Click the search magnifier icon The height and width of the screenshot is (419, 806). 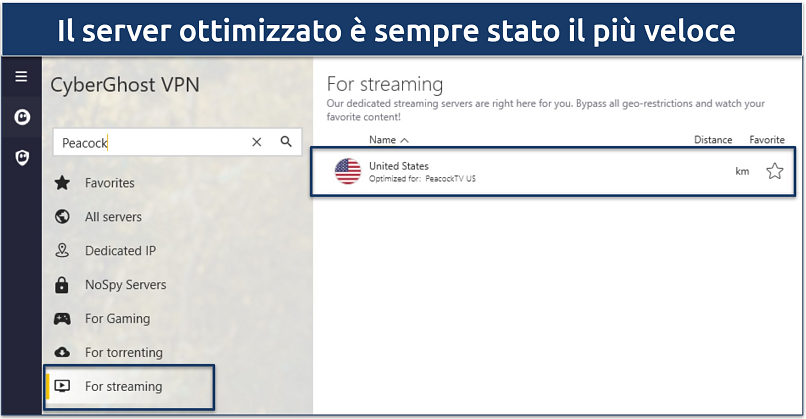point(286,141)
